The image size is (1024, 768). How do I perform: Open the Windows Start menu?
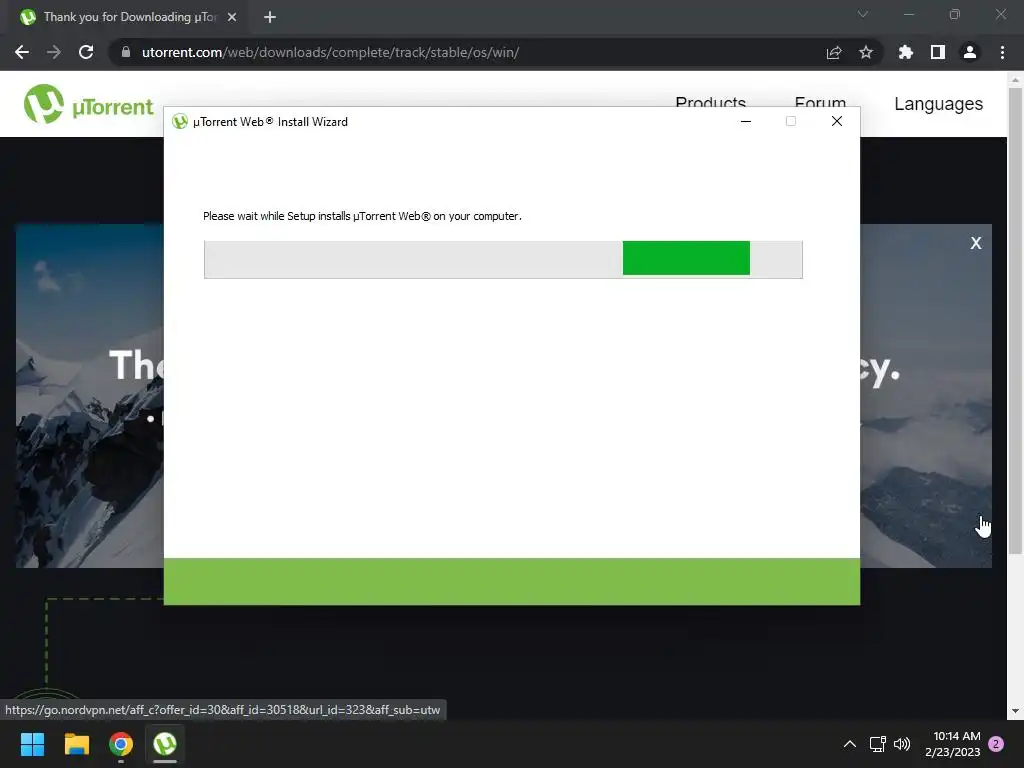pyautogui.click(x=32, y=744)
